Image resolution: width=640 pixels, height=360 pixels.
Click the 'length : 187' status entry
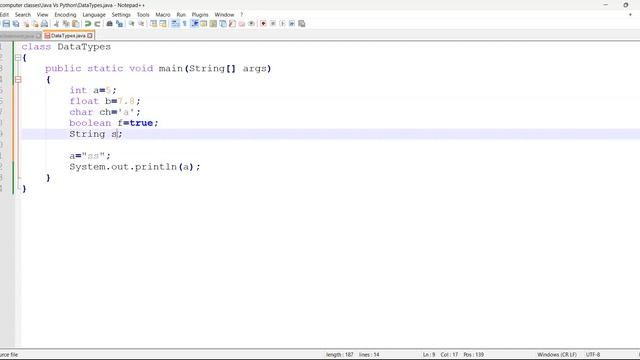click(x=340, y=355)
